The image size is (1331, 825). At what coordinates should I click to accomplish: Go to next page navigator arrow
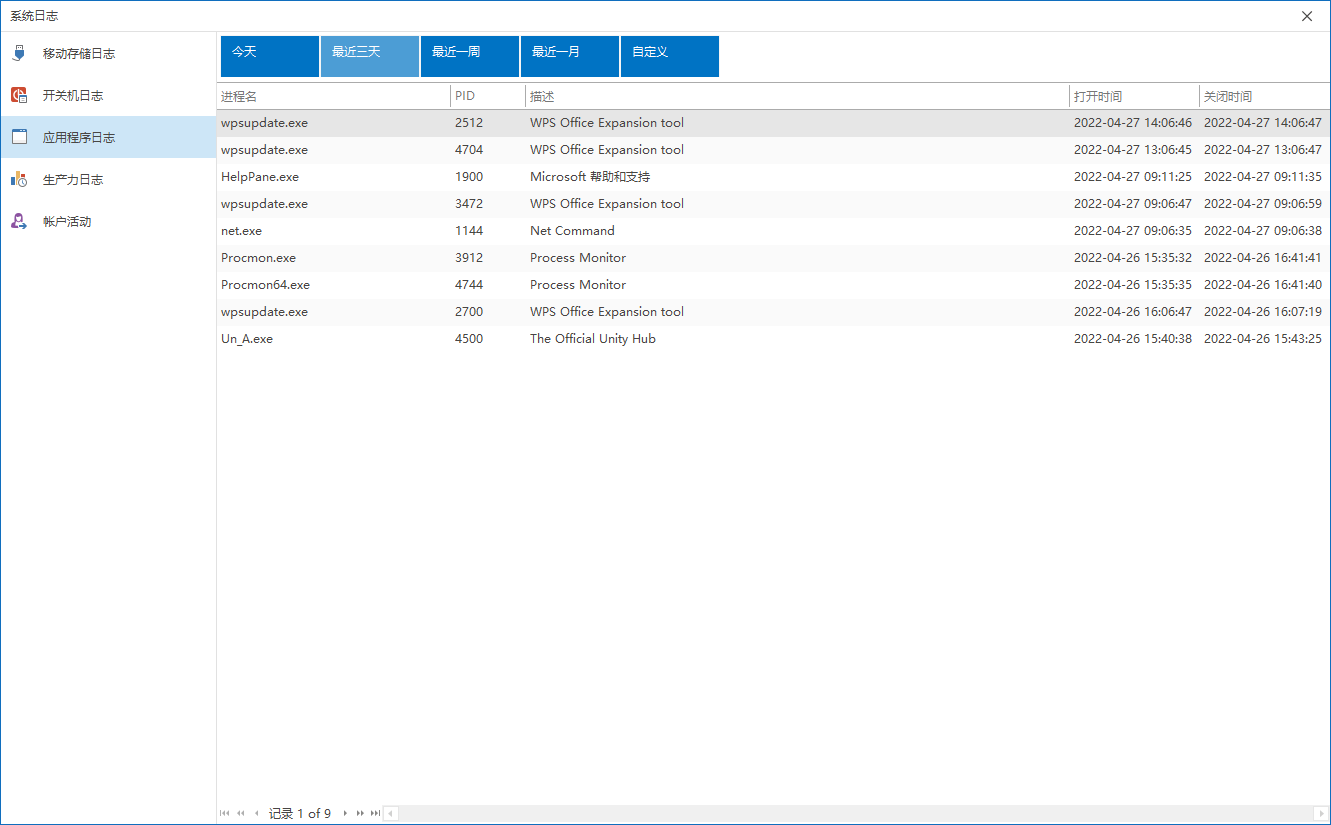click(360, 813)
